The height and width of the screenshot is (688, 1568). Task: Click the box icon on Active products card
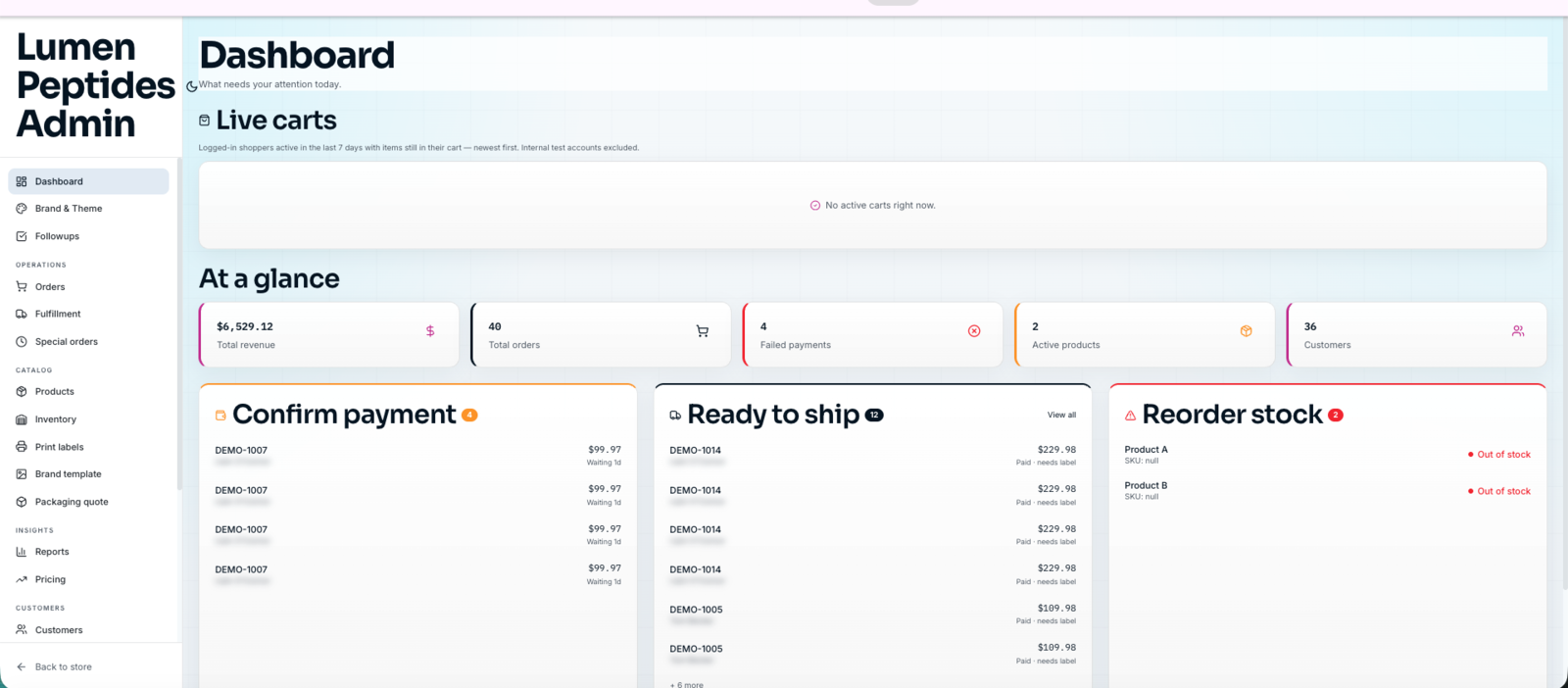pyautogui.click(x=1247, y=331)
